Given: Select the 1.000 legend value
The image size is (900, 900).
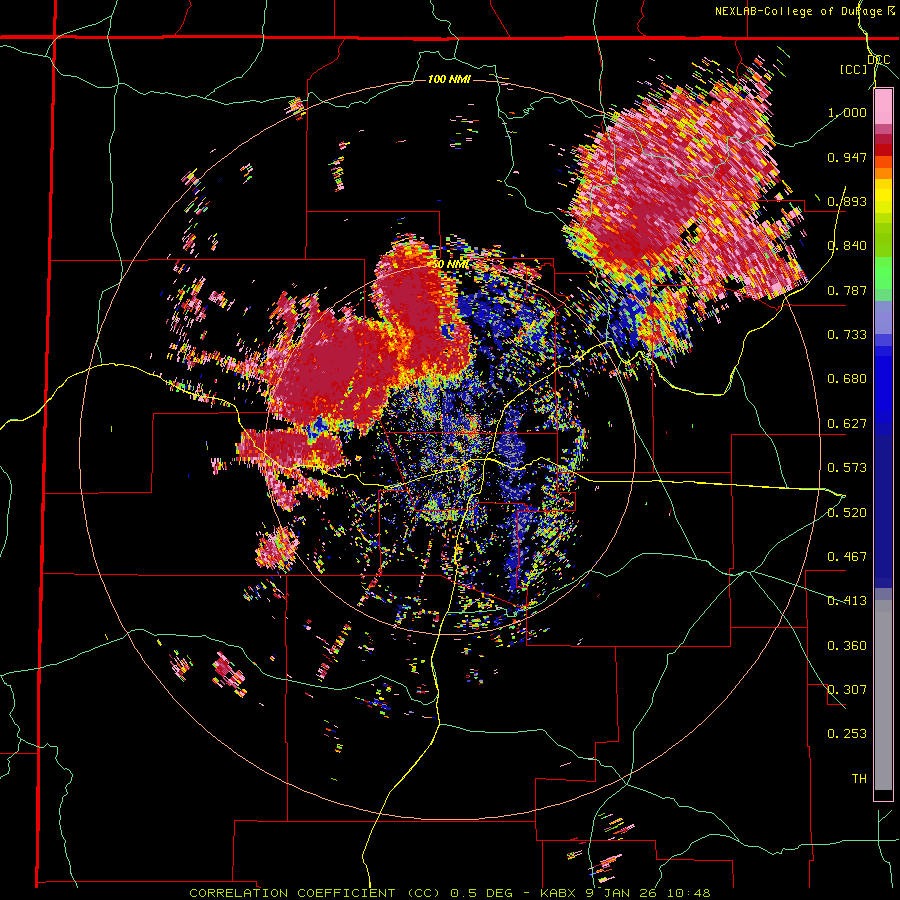Looking at the screenshot, I should (x=847, y=112).
